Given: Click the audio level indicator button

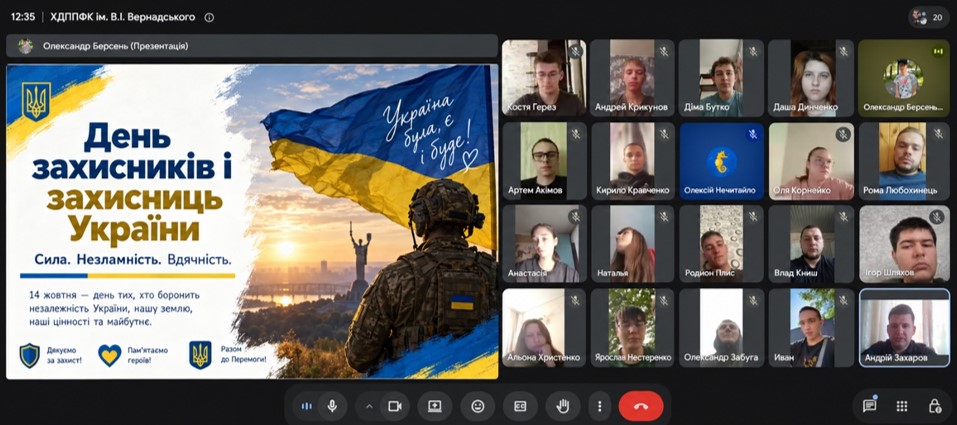Looking at the screenshot, I should coord(306,407).
